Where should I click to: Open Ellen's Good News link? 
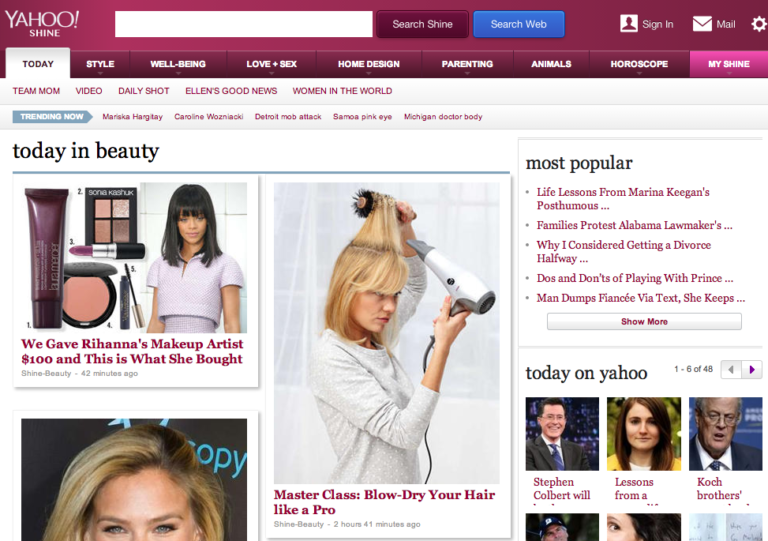click(231, 91)
